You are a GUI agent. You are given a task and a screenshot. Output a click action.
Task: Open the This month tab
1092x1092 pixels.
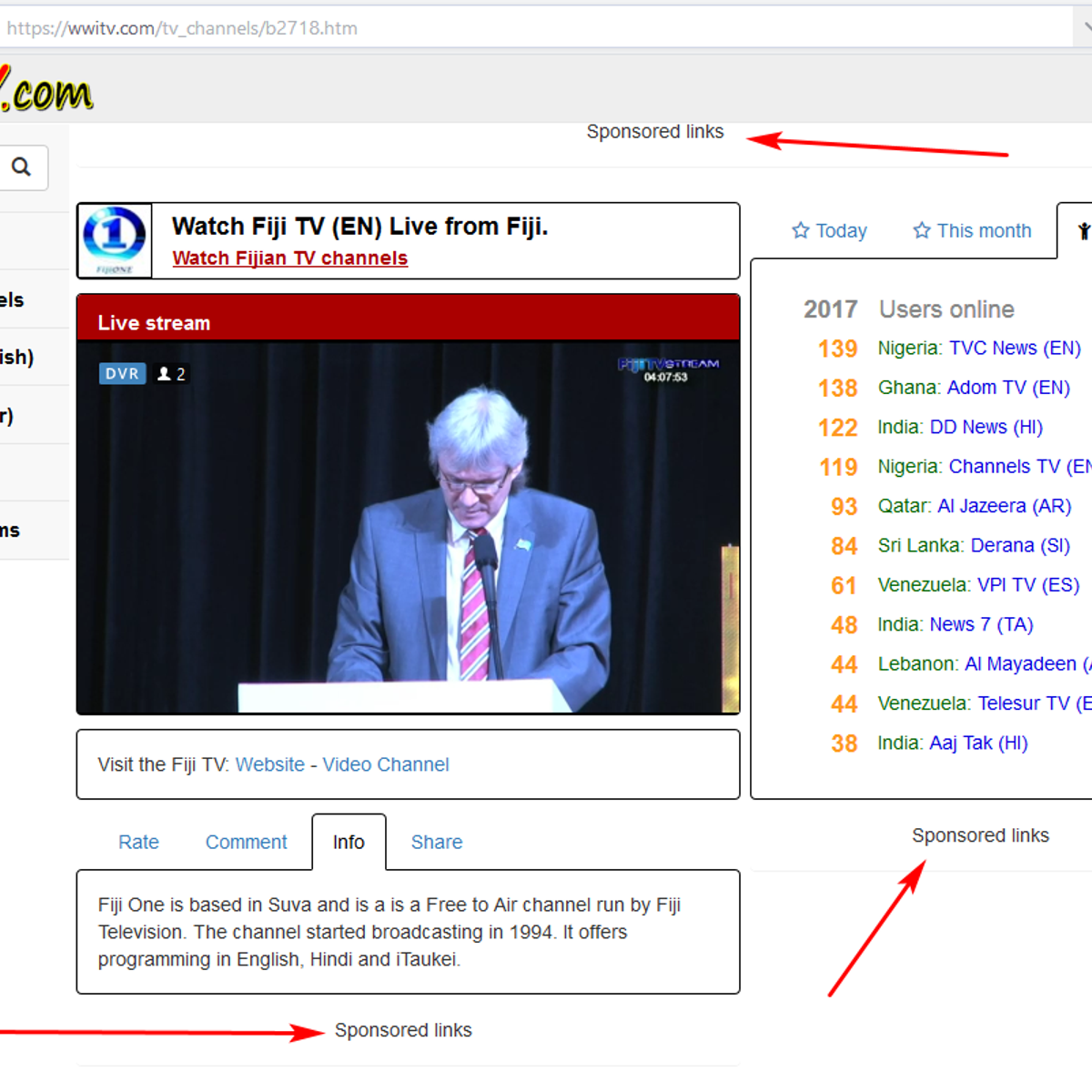coord(973,230)
